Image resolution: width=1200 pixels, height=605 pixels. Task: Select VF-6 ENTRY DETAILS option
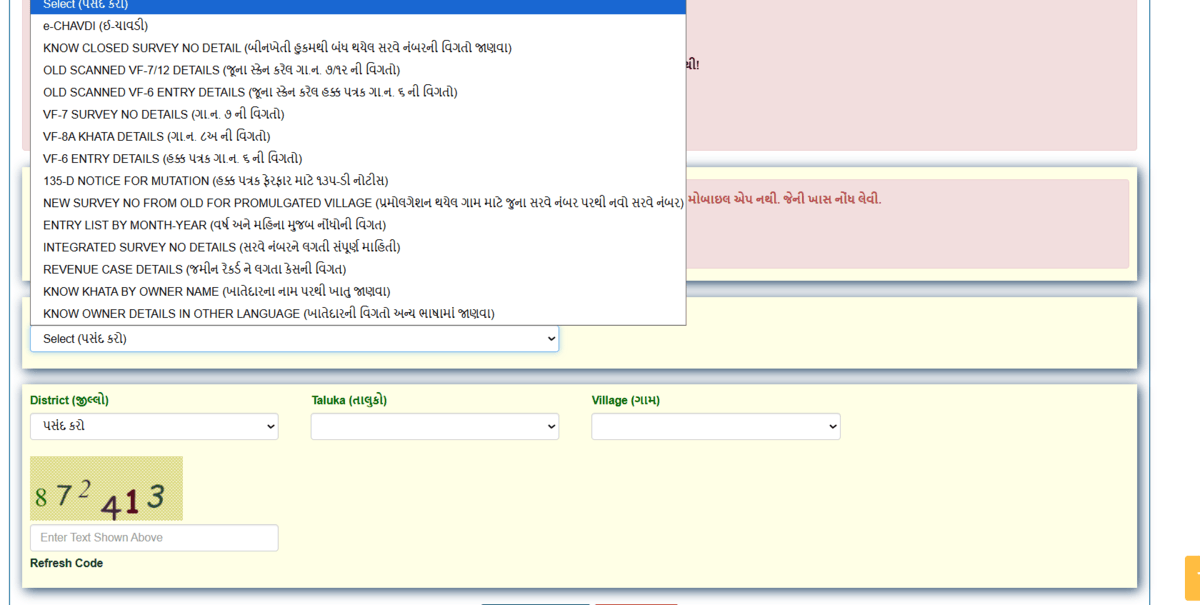[x=172, y=158]
